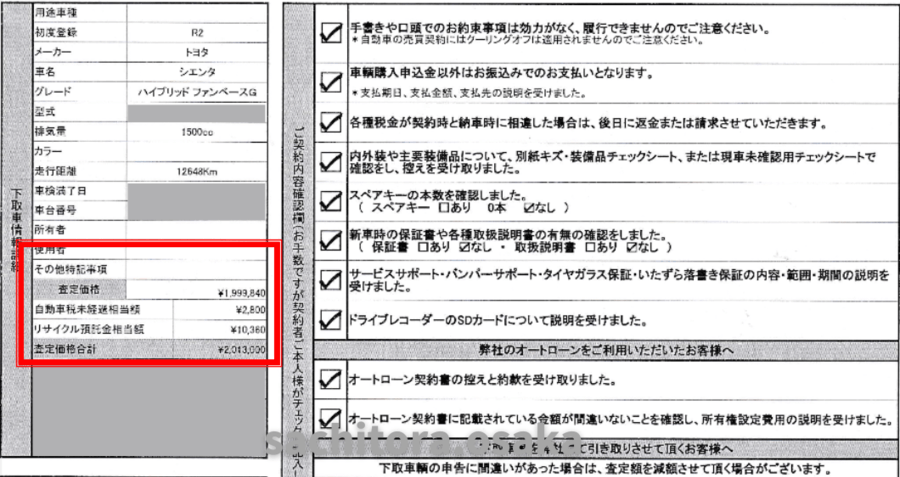Screen dimensions: 900x477
Task: Toggle the checkbox for 内外装 and equipment check sheet
Action: click(328, 163)
